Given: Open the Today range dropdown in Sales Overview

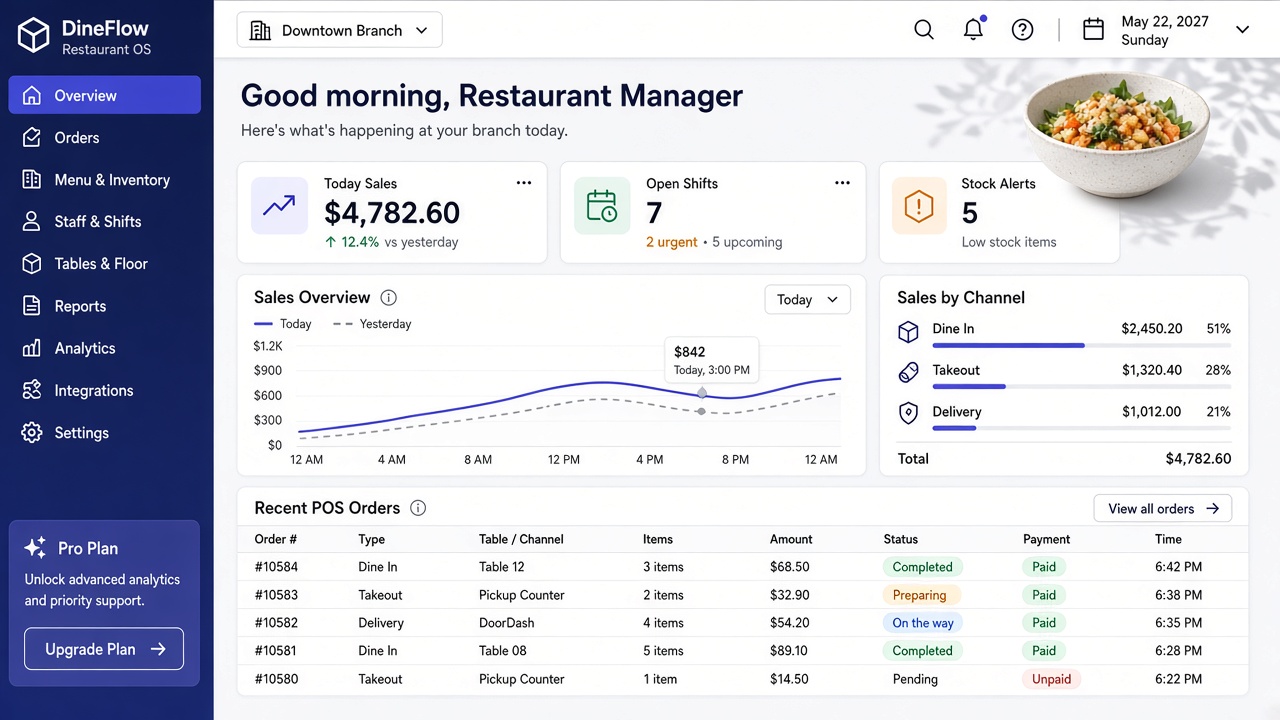Looking at the screenshot, I should pos(807,300).
